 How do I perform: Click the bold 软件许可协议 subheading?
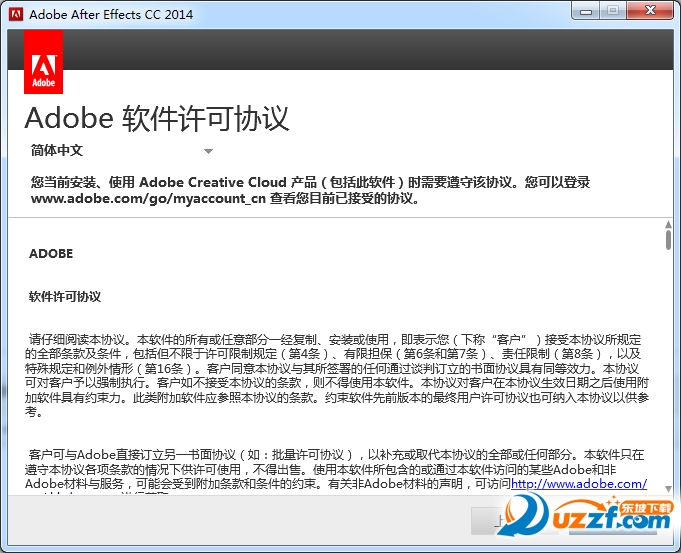(65, 297)
